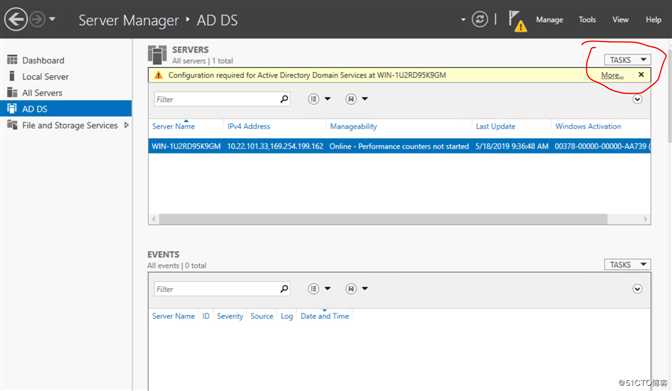Click the More link in warning bar
Image resolution: width=672 pixels, height=391 pixels.
(x=612, y=75)
